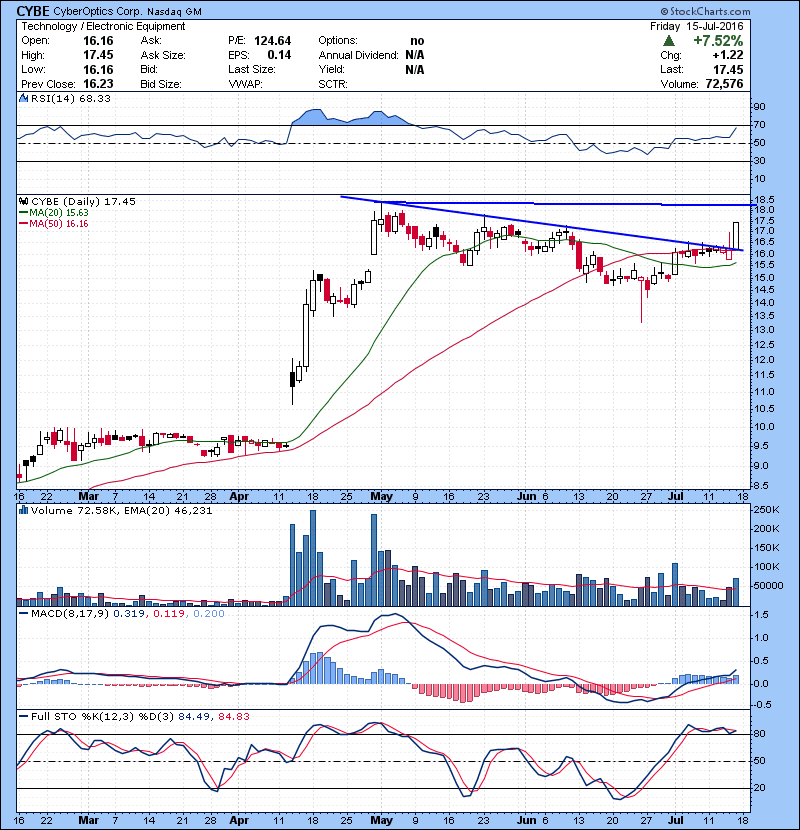The width and height of the screenshot is (800, 830).
Task: Click the MACD signal value 0.119
Action: pyautogui.click(x=169, y=614)
